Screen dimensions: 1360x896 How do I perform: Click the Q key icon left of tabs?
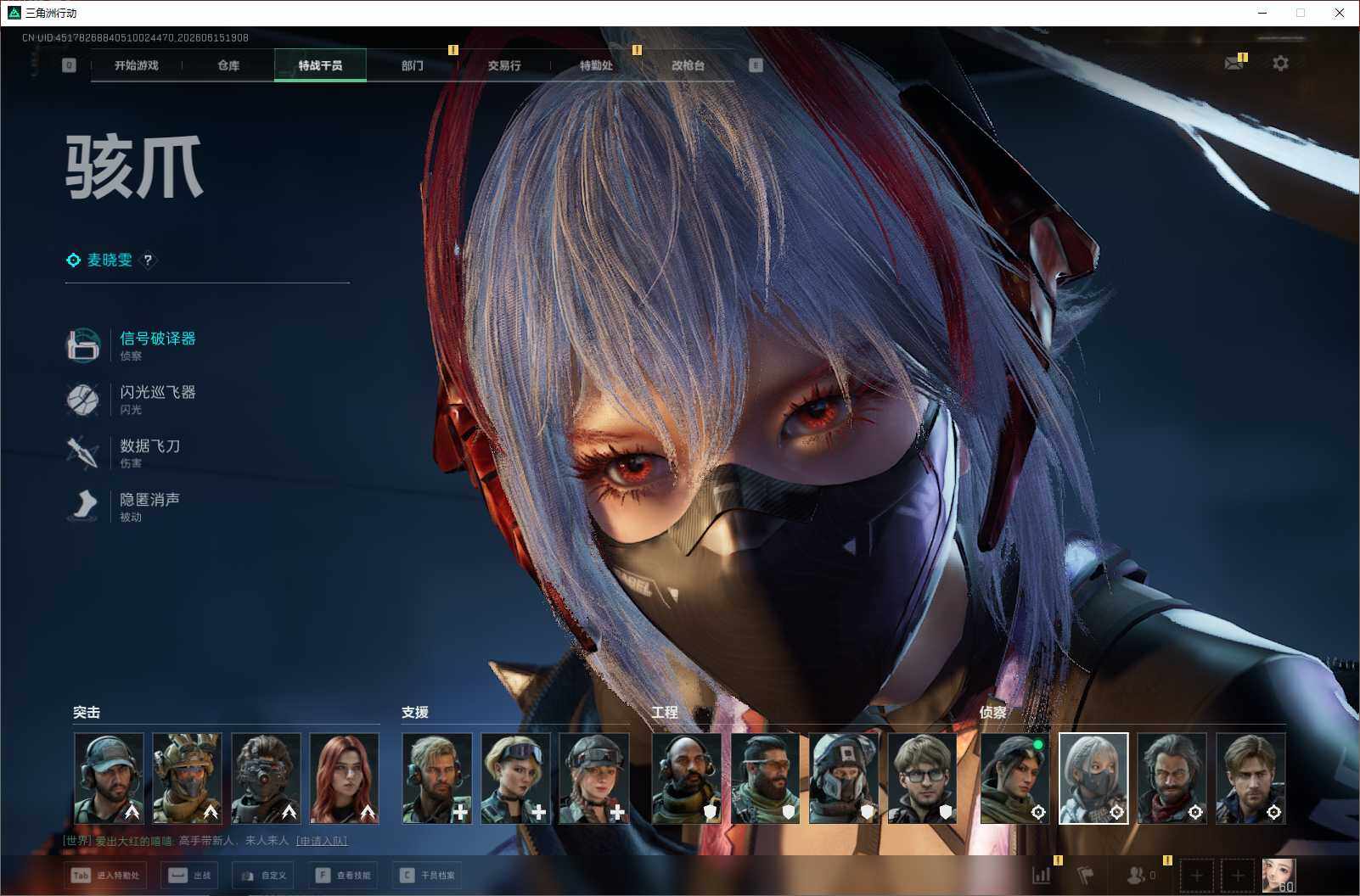[69, 65]
